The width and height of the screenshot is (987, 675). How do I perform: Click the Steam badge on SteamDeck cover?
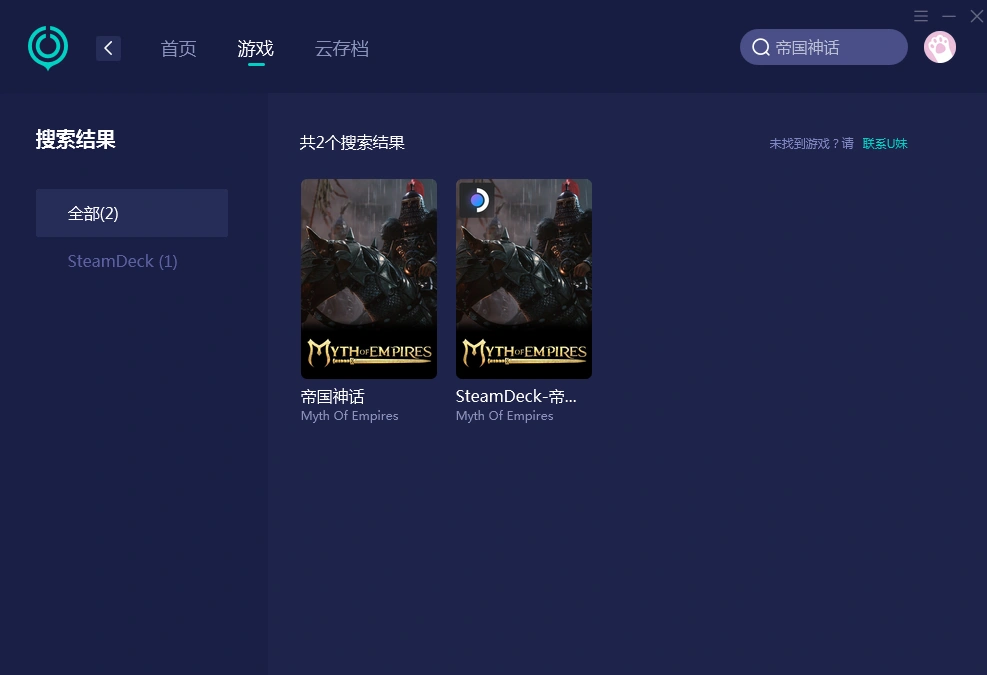click(477, 200)
